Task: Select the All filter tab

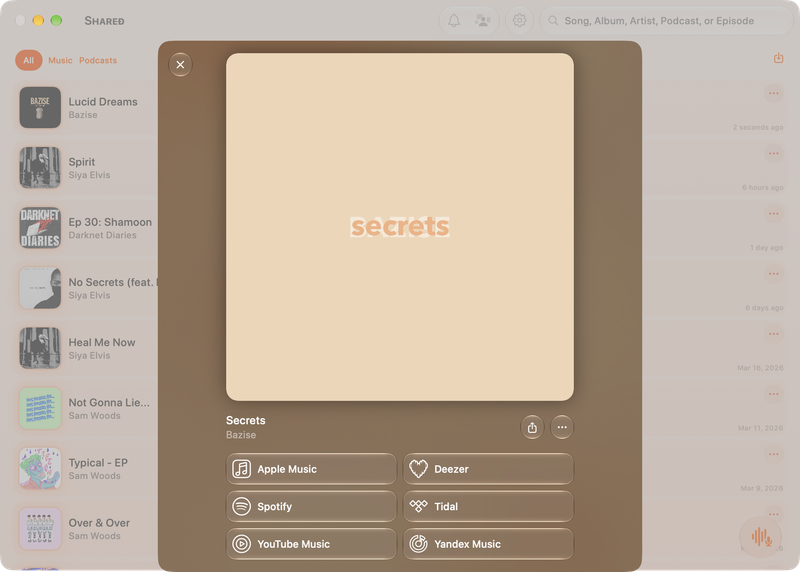Action: tap(29, 60)
